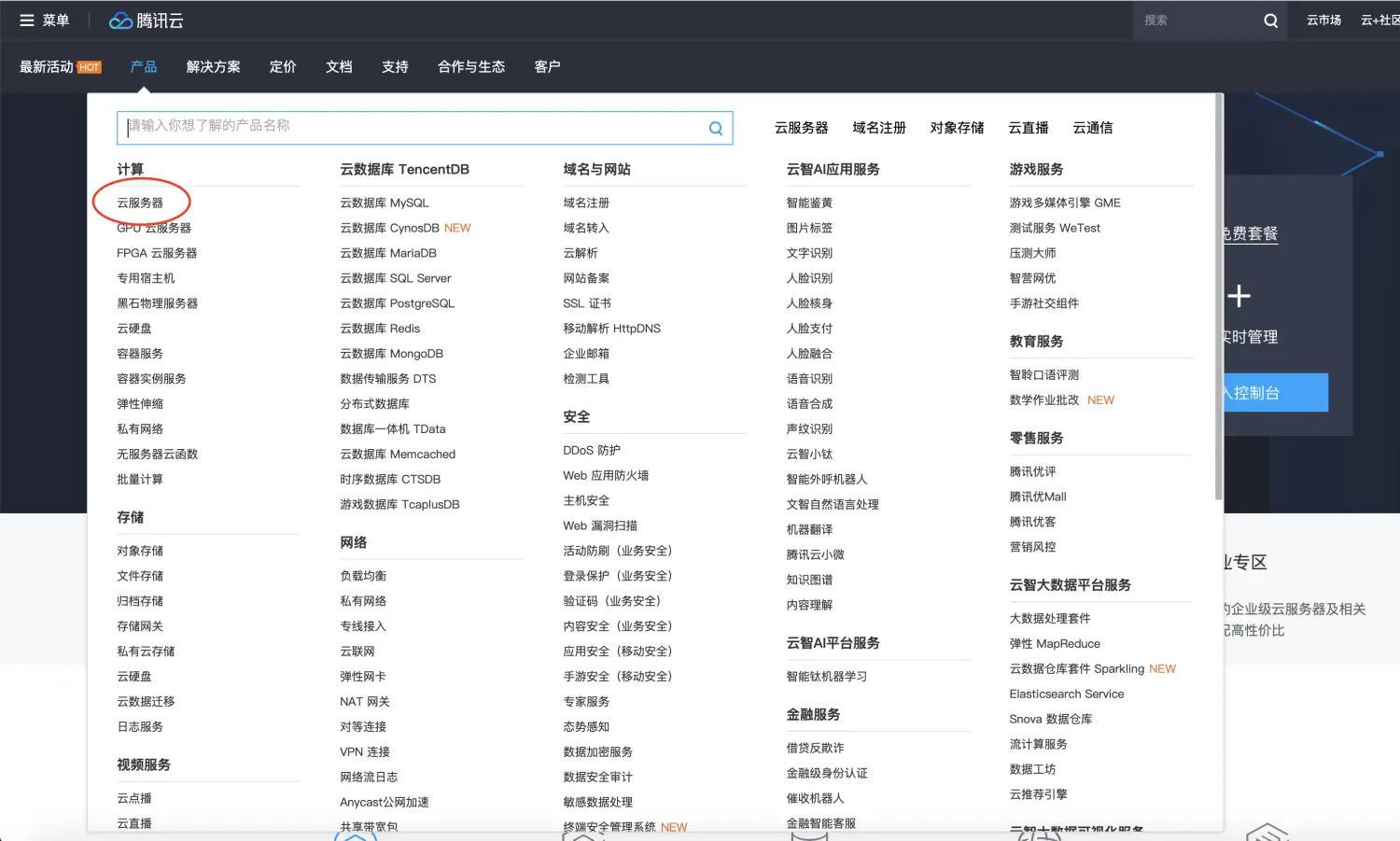Open 智能外呼机器人 link
The height and width of the screenshot is (841, 1400).
point(826,480)
